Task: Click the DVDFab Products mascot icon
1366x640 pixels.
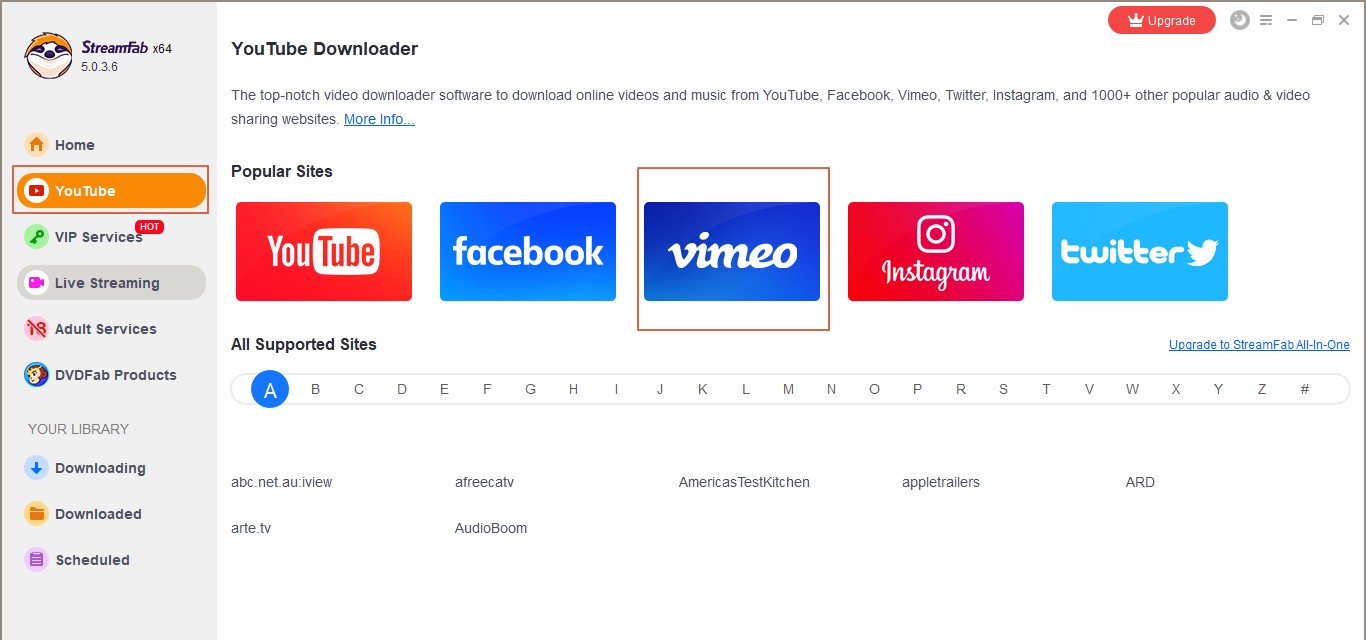Action: [37, 375]
